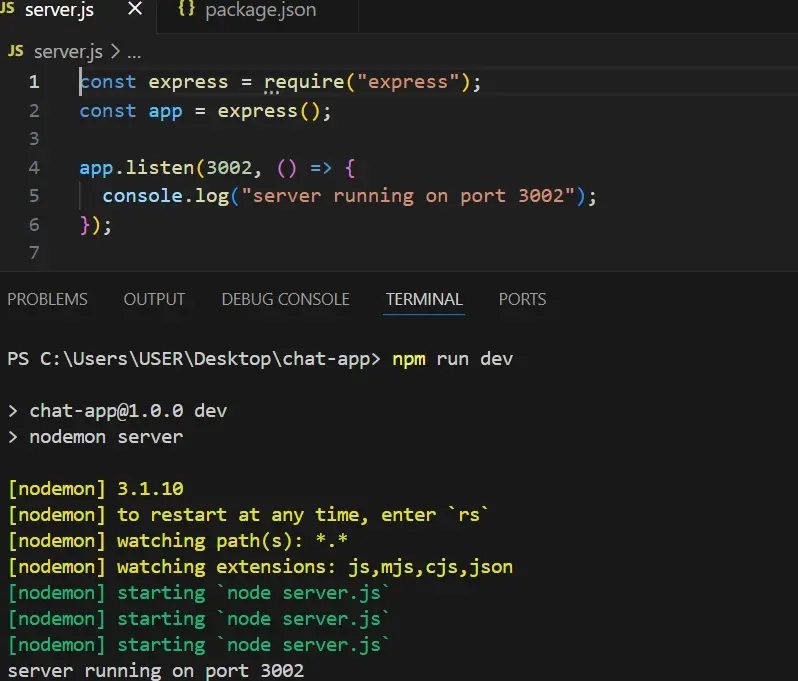
Task: Open the PROBLEMS panel tab
Action: (x=47, y=299)
